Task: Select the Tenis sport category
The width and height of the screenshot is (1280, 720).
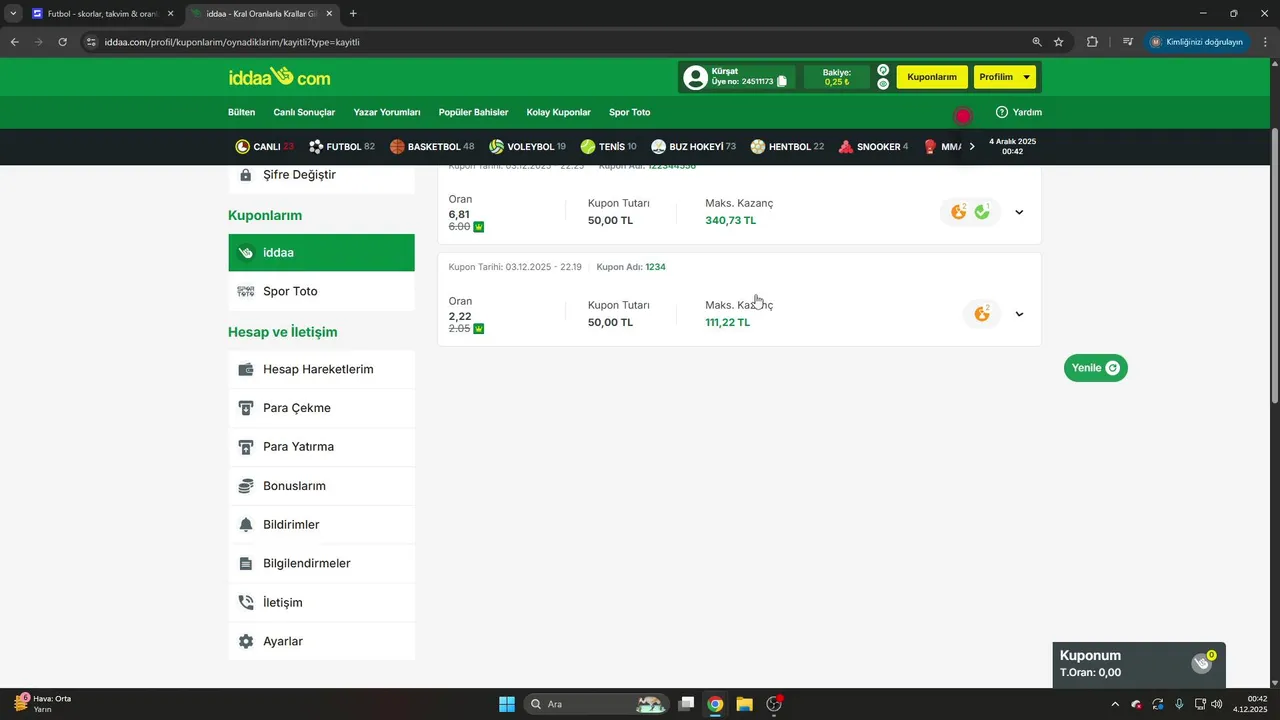Action: 608,147
